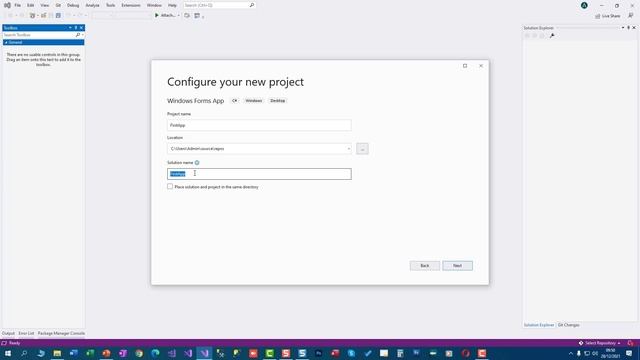640x360 pixels.
Task: Switch to the Solution Explorer tab
Action: pyautogui.click(x=539, y=325)
